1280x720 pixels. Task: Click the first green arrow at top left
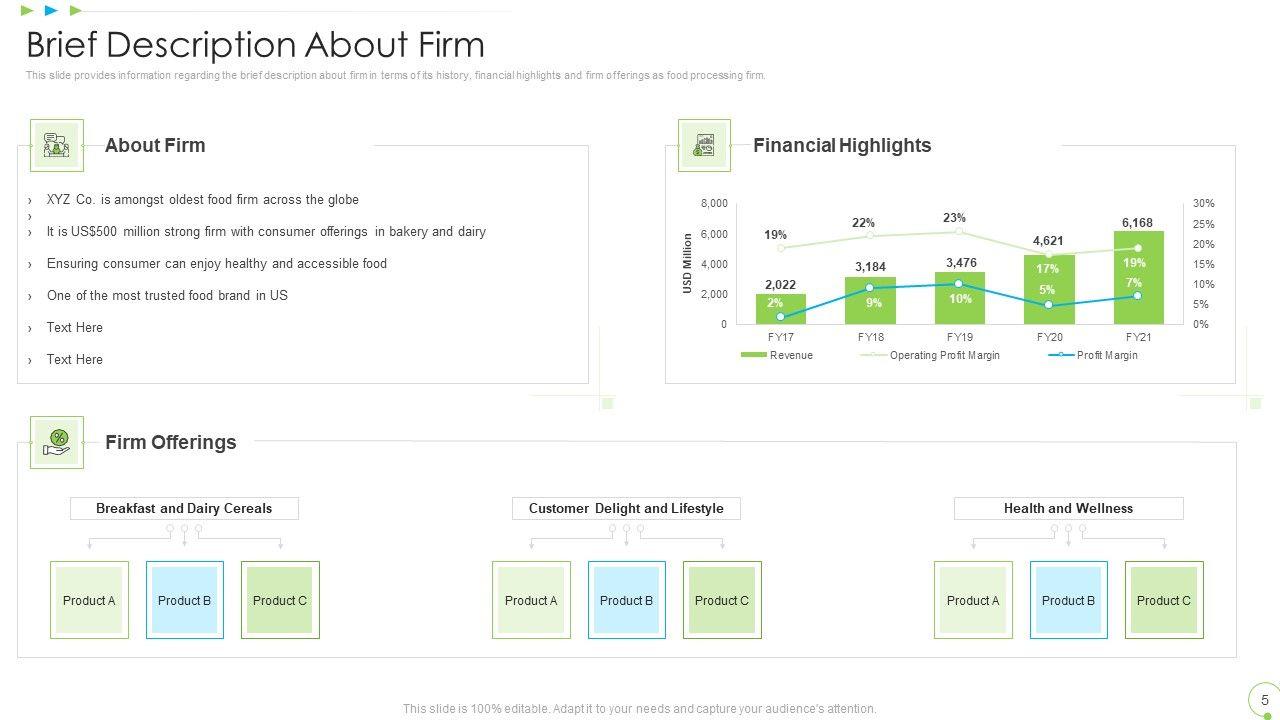(28, 11)
